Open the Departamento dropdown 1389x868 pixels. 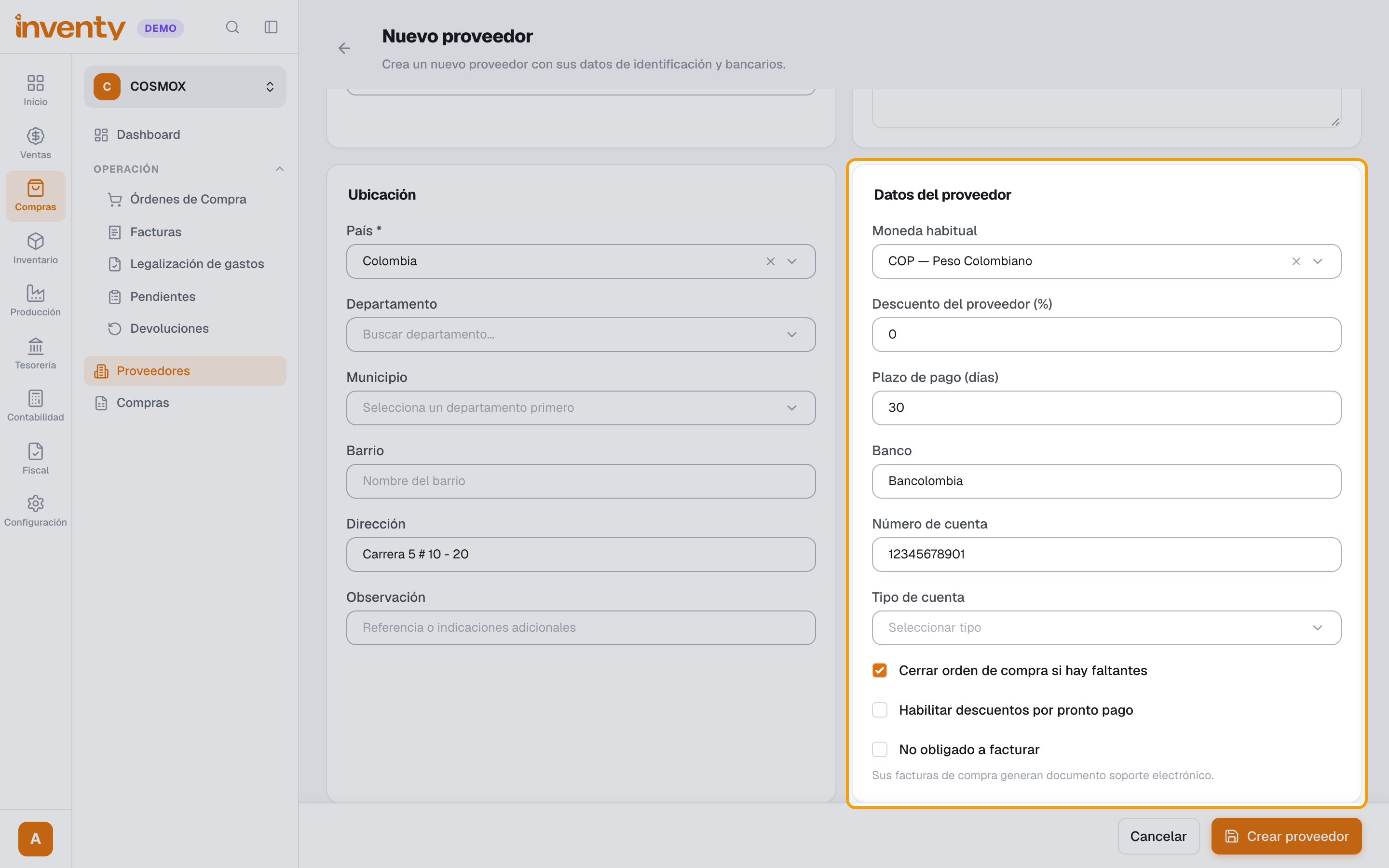[581, 335]
